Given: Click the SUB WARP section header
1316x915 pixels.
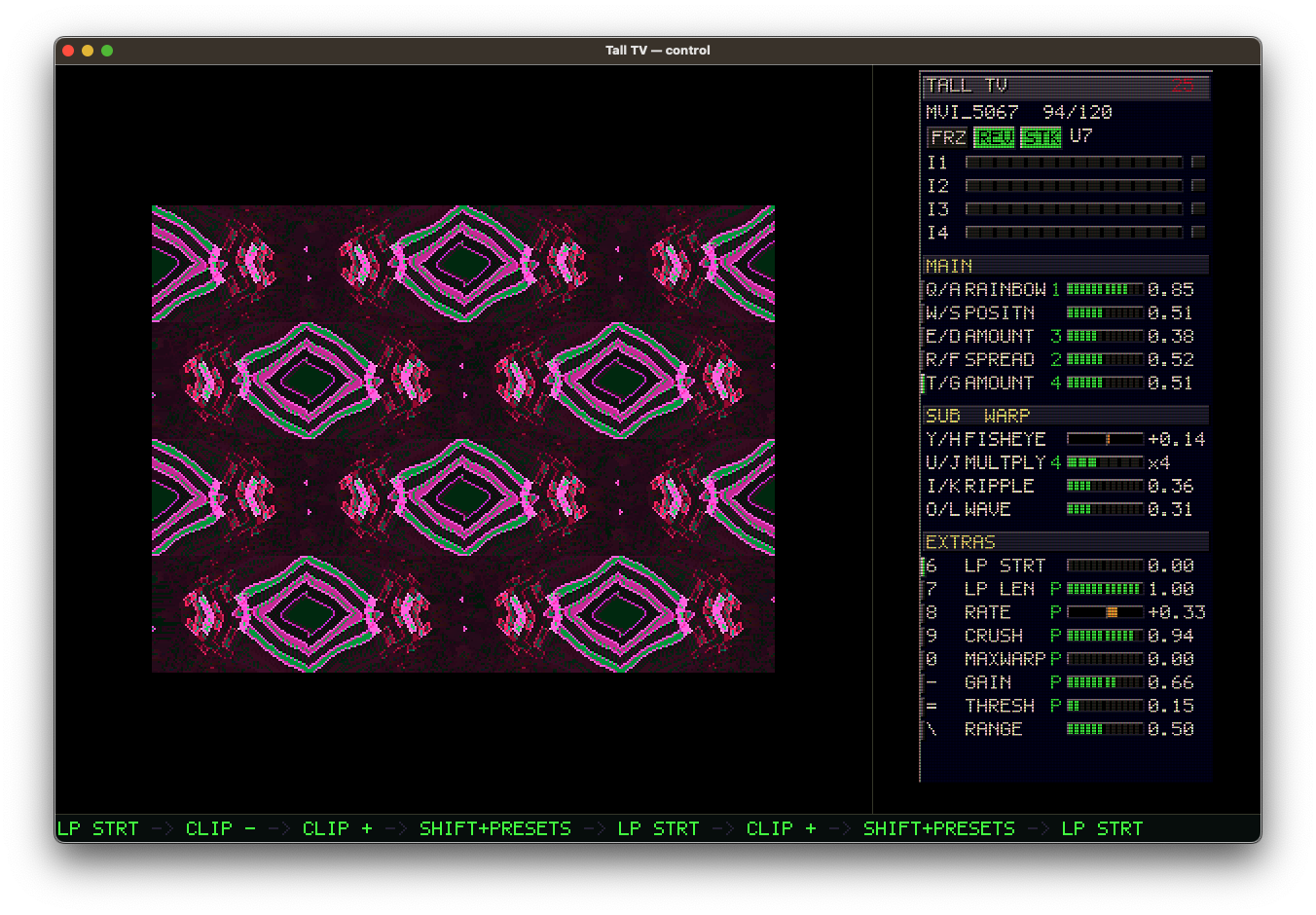Looking at the screenshot, I should point(1066,416).
